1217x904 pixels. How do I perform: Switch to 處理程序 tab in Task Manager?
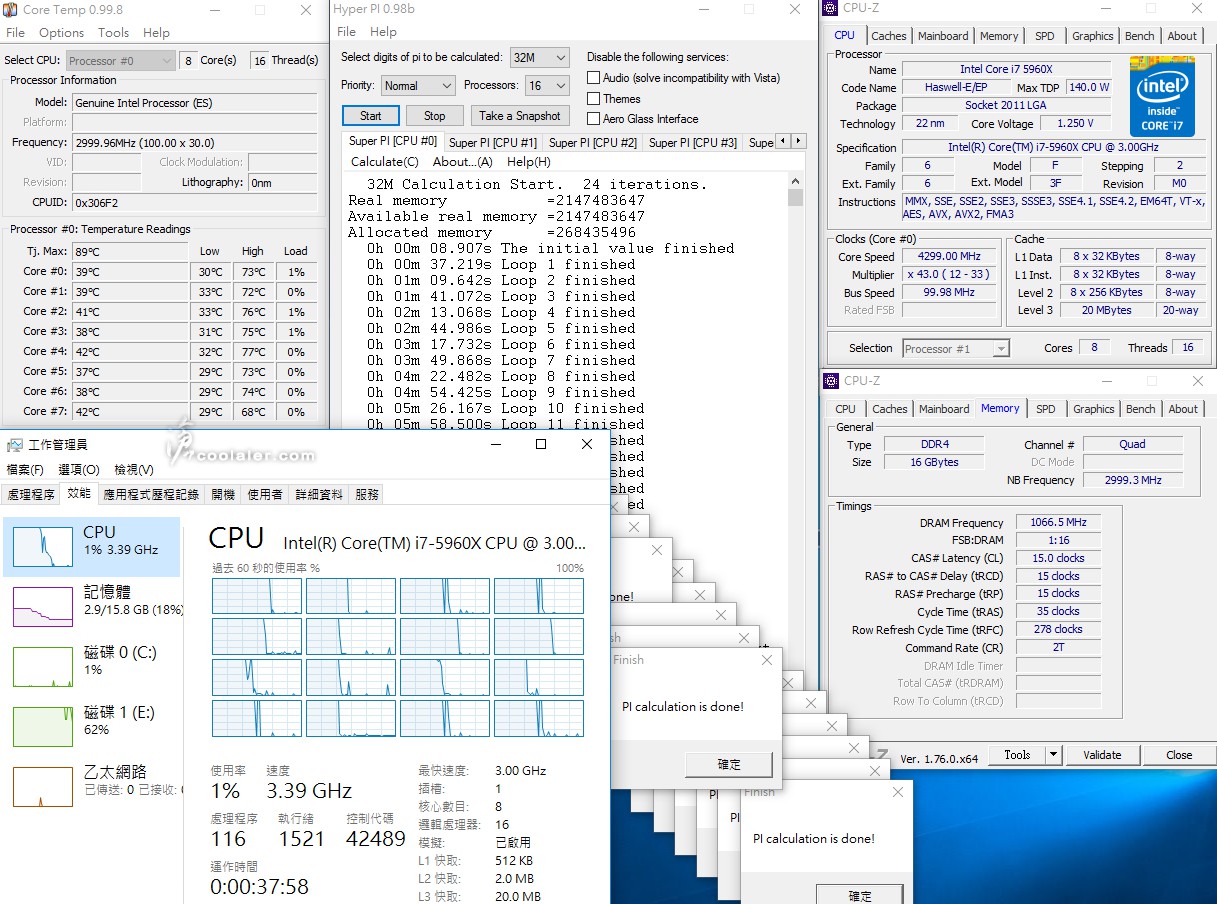click(31, 494)
